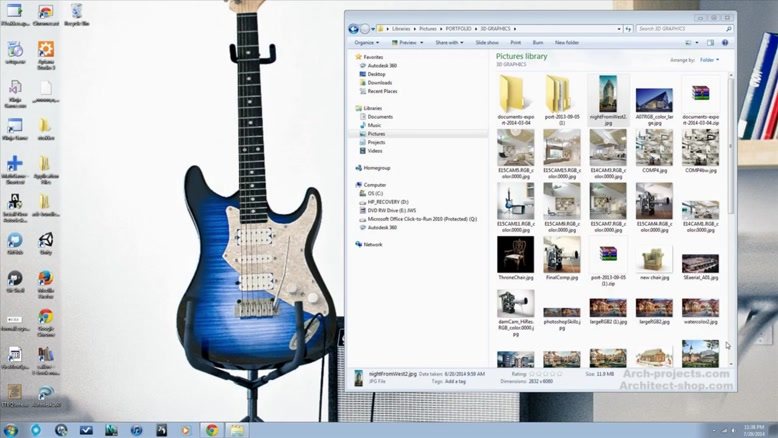
Task: Select the ThroneChair.jpg thumbnail
Action: click(516, 254)
